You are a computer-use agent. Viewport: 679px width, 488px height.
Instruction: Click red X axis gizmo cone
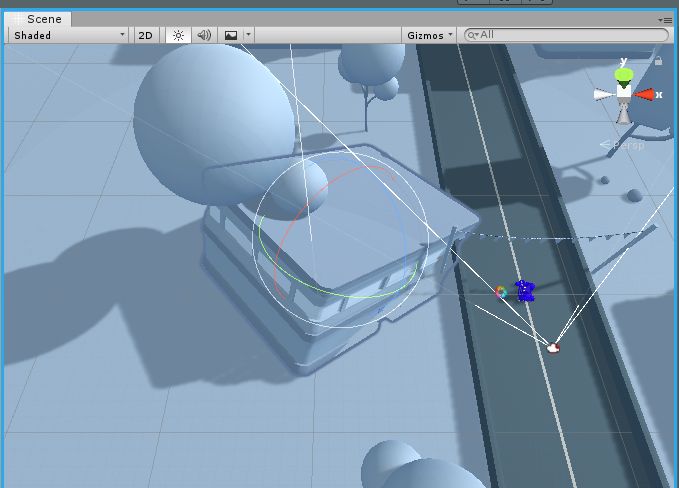click(x=644, y=94)
